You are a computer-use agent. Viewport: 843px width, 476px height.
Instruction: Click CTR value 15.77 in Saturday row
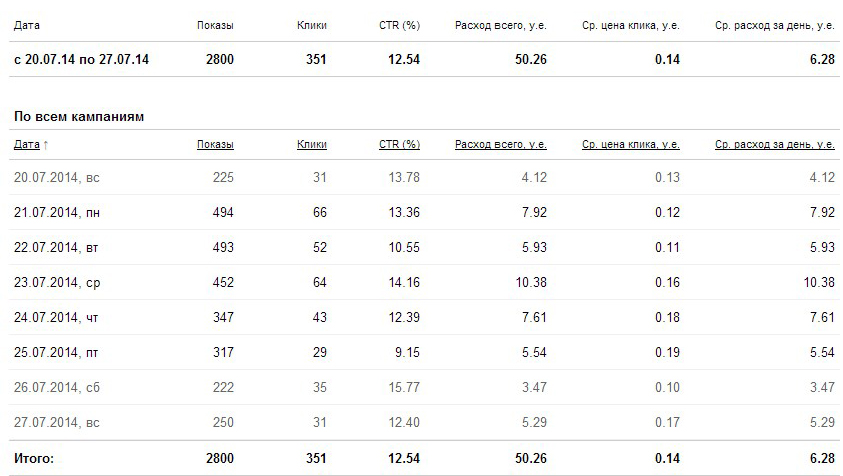(404, 387)
